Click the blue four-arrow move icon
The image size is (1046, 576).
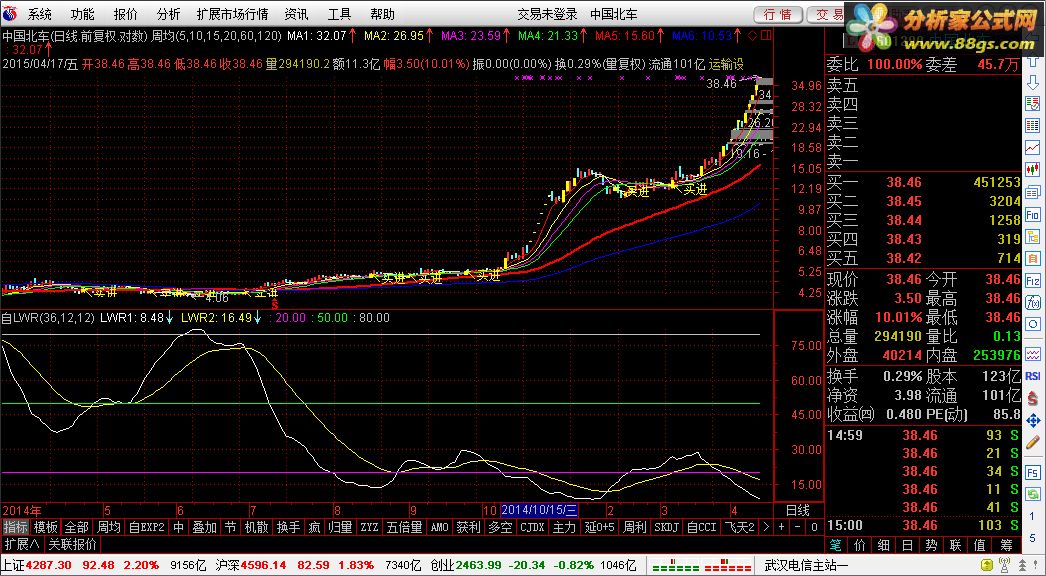tap(1033, 420)
